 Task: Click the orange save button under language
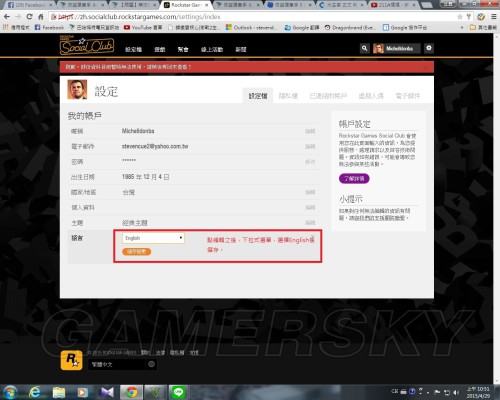137,252
